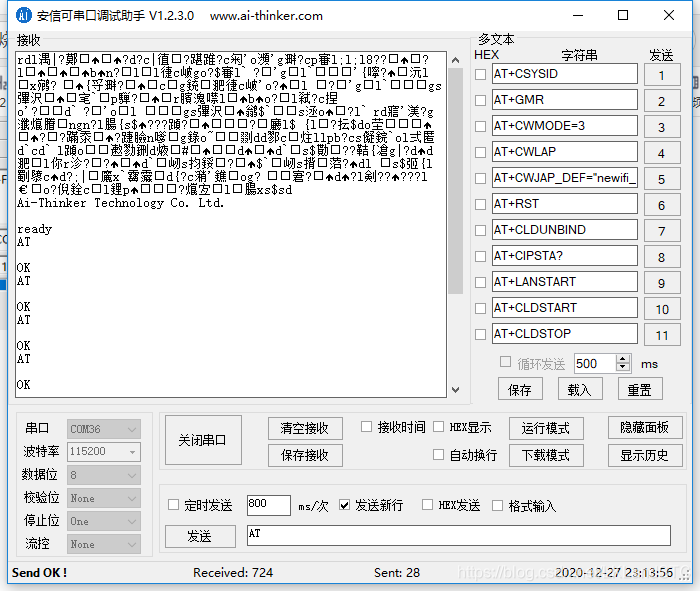
Task: Click the 800 ms timed interval field
Action: 269,505
